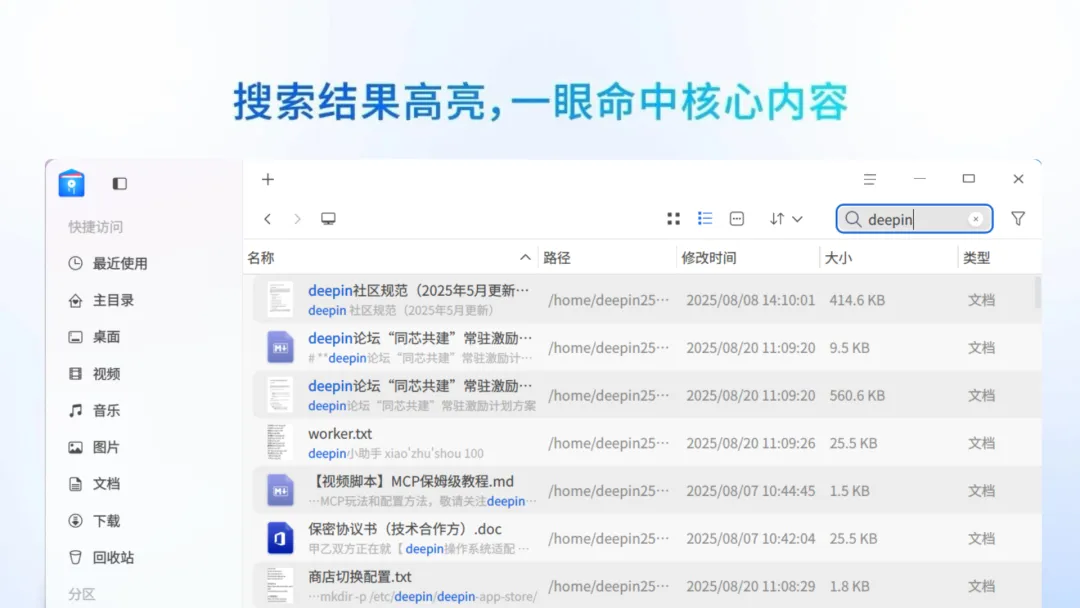Click the clock icon beside 最近使用
This screenshot has height=608, width=1080.
[x=76, y=264]
